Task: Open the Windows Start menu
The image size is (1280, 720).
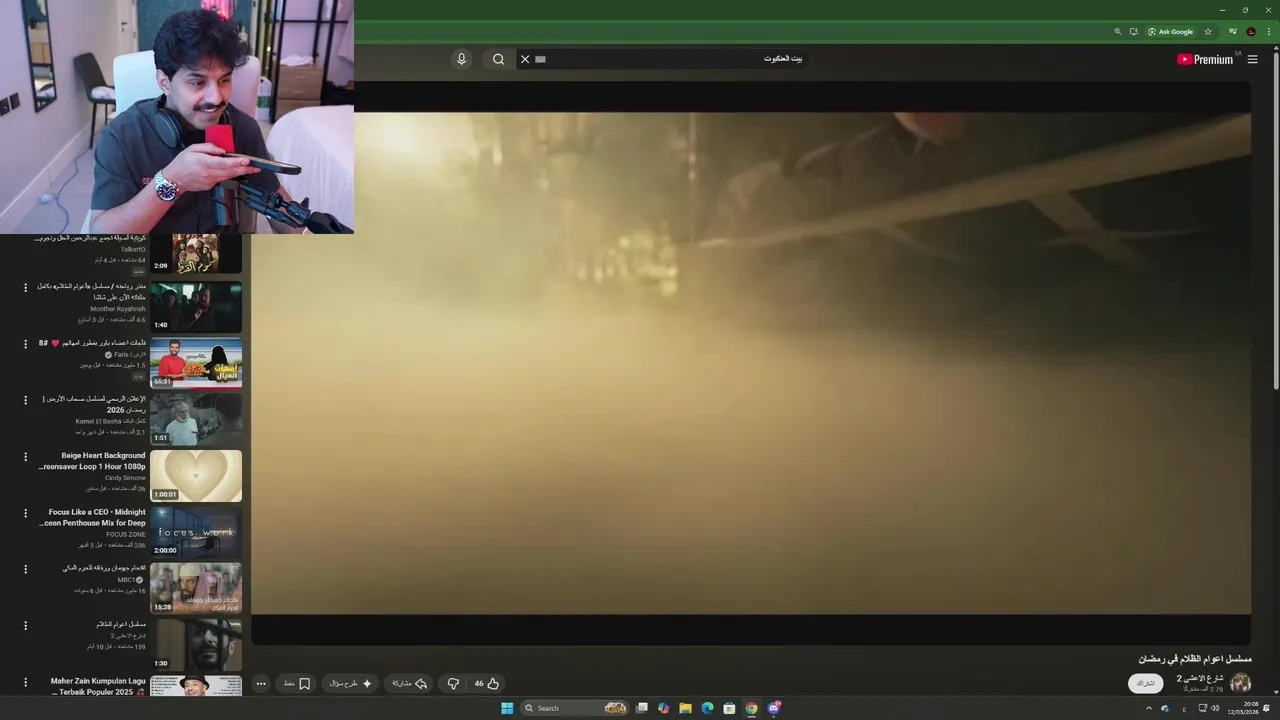Action: (507, 708)
